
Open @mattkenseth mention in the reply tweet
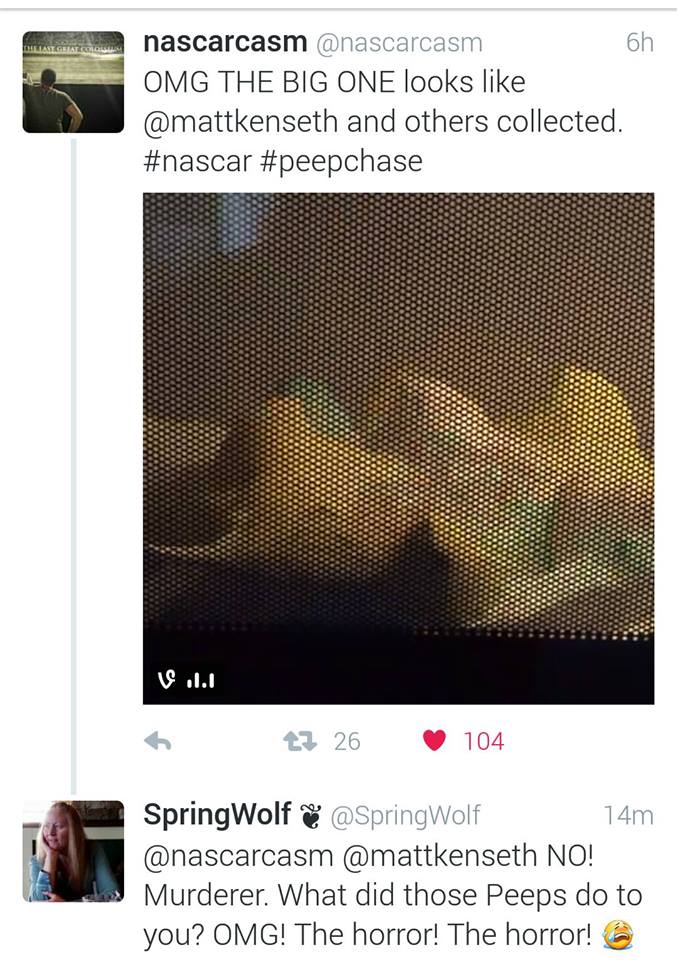tap(439, 855)
